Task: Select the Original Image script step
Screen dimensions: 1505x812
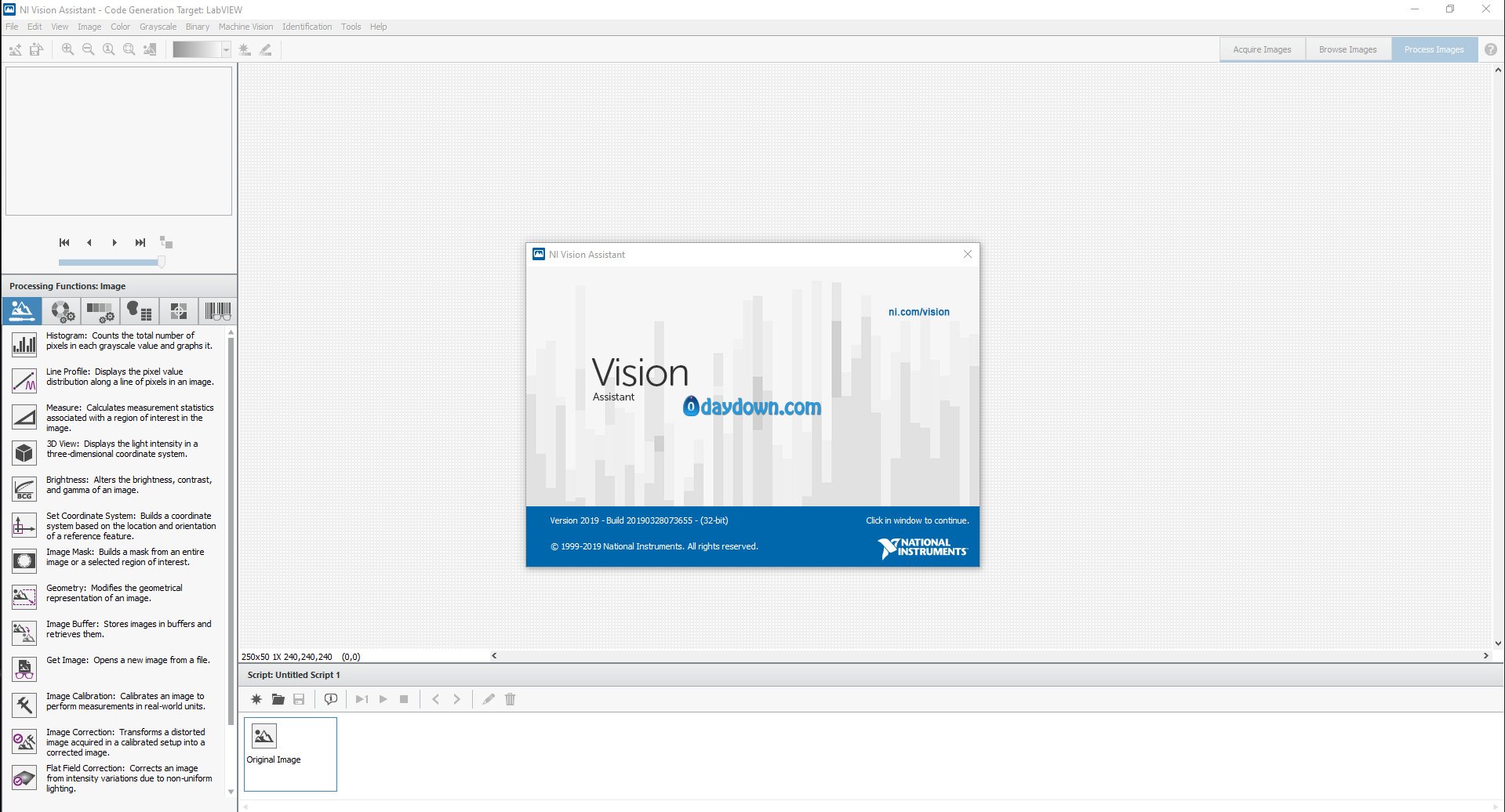Action: point(290,754)
